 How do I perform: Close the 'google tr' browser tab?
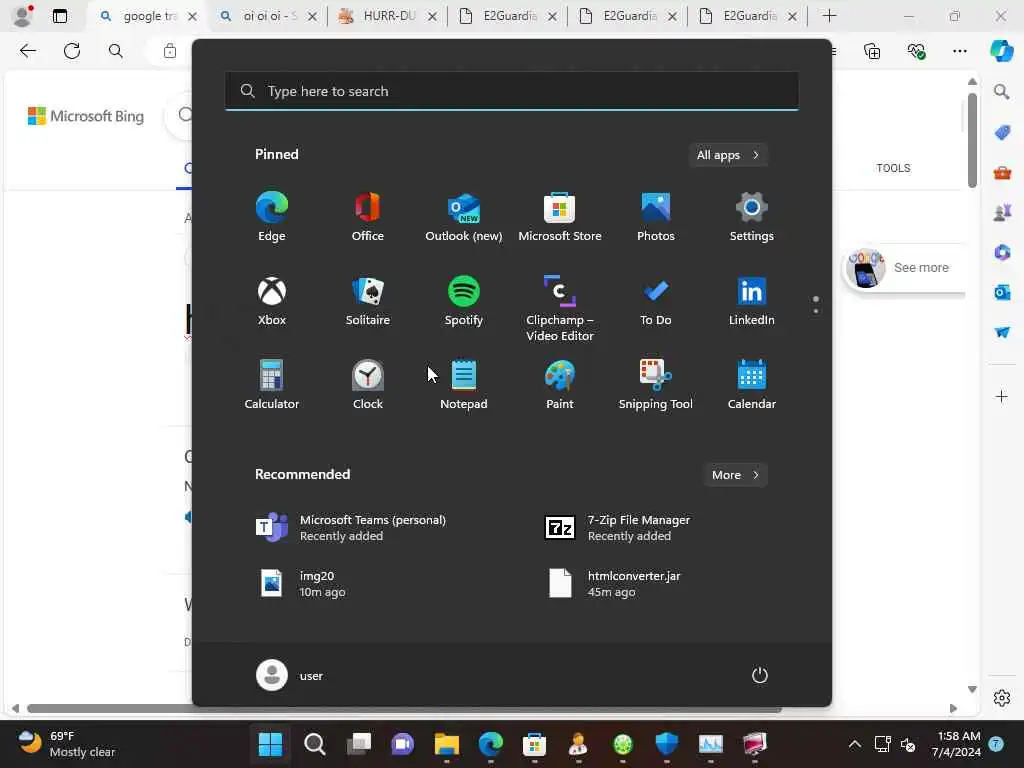pos(192,16)
